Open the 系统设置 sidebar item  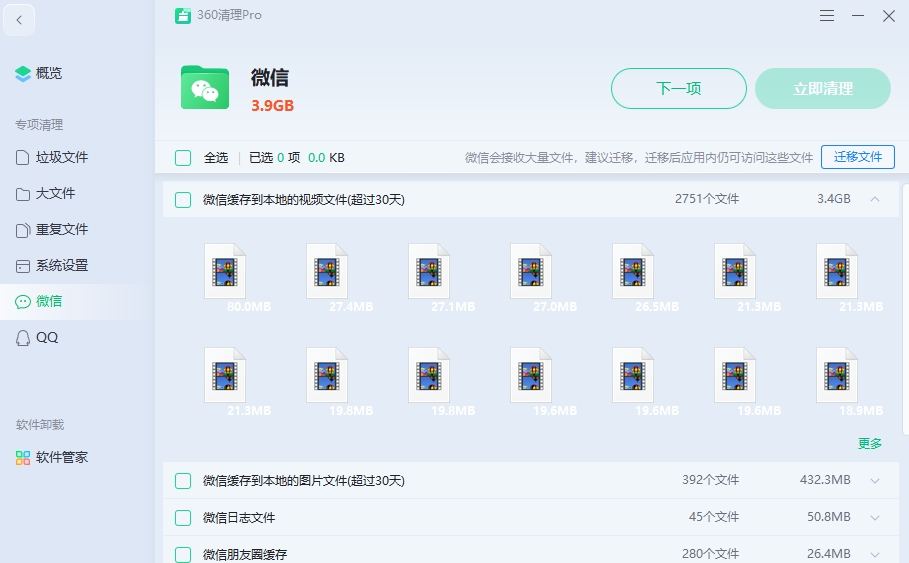point(77,266)
